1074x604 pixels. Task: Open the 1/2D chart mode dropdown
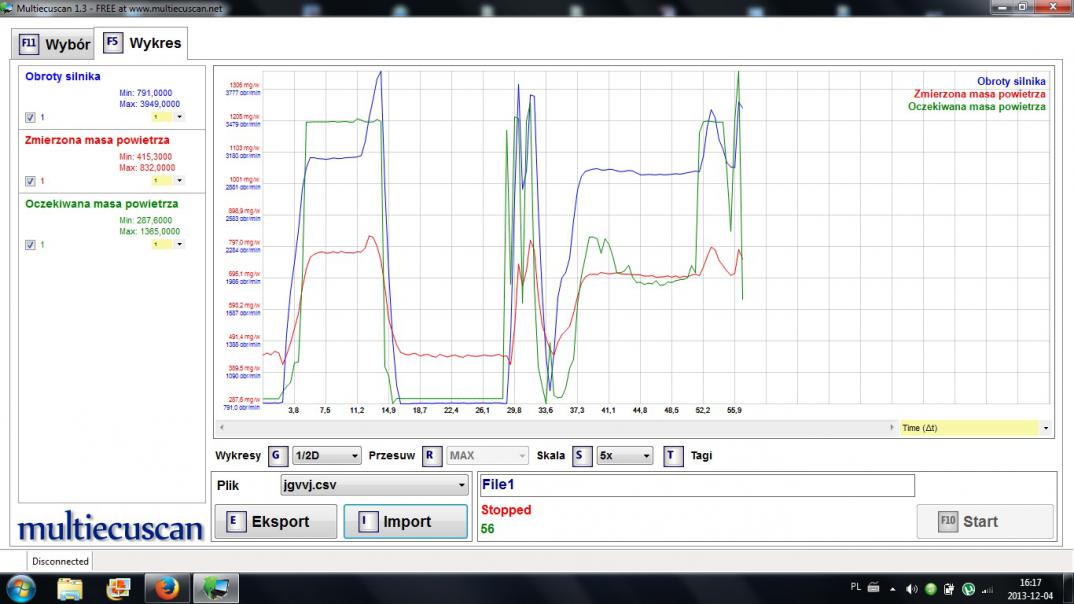pyautogui.click(x=326, y=456)
